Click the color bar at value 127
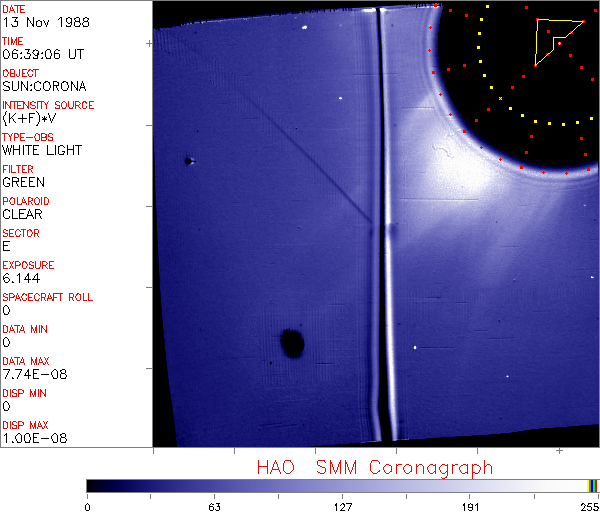Screen dimensions: 600x512 342,486
